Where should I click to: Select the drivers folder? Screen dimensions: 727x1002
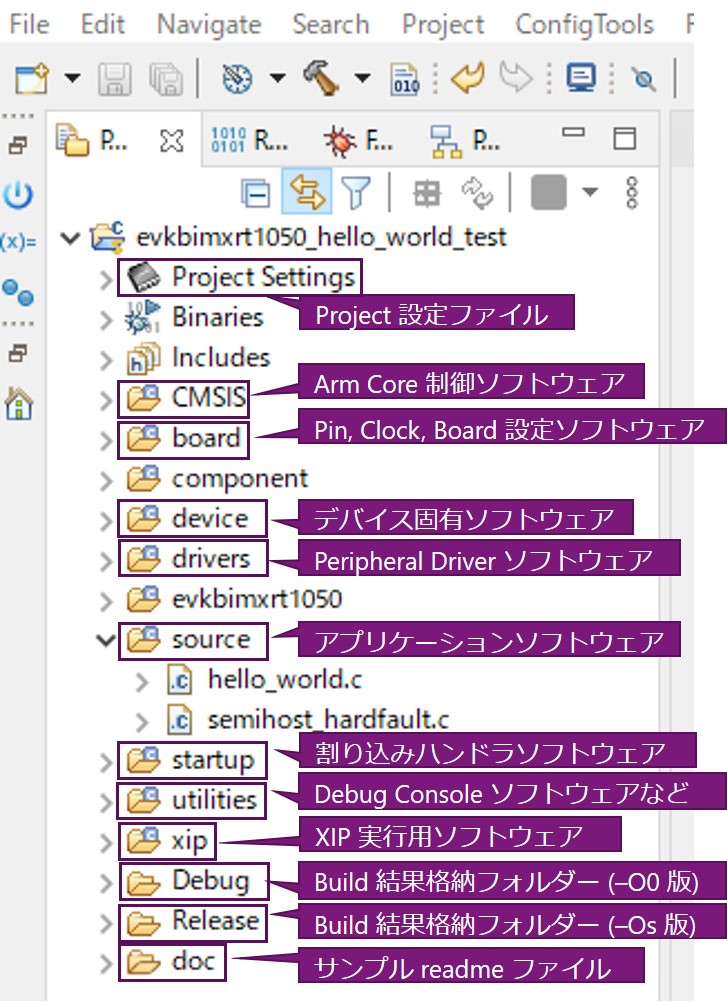188,559
